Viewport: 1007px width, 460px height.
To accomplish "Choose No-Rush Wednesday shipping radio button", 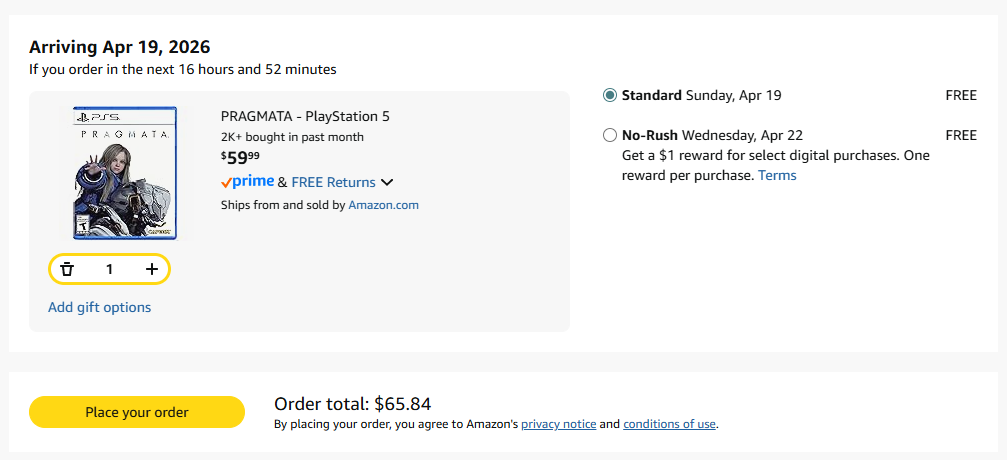I will point(610,135).
